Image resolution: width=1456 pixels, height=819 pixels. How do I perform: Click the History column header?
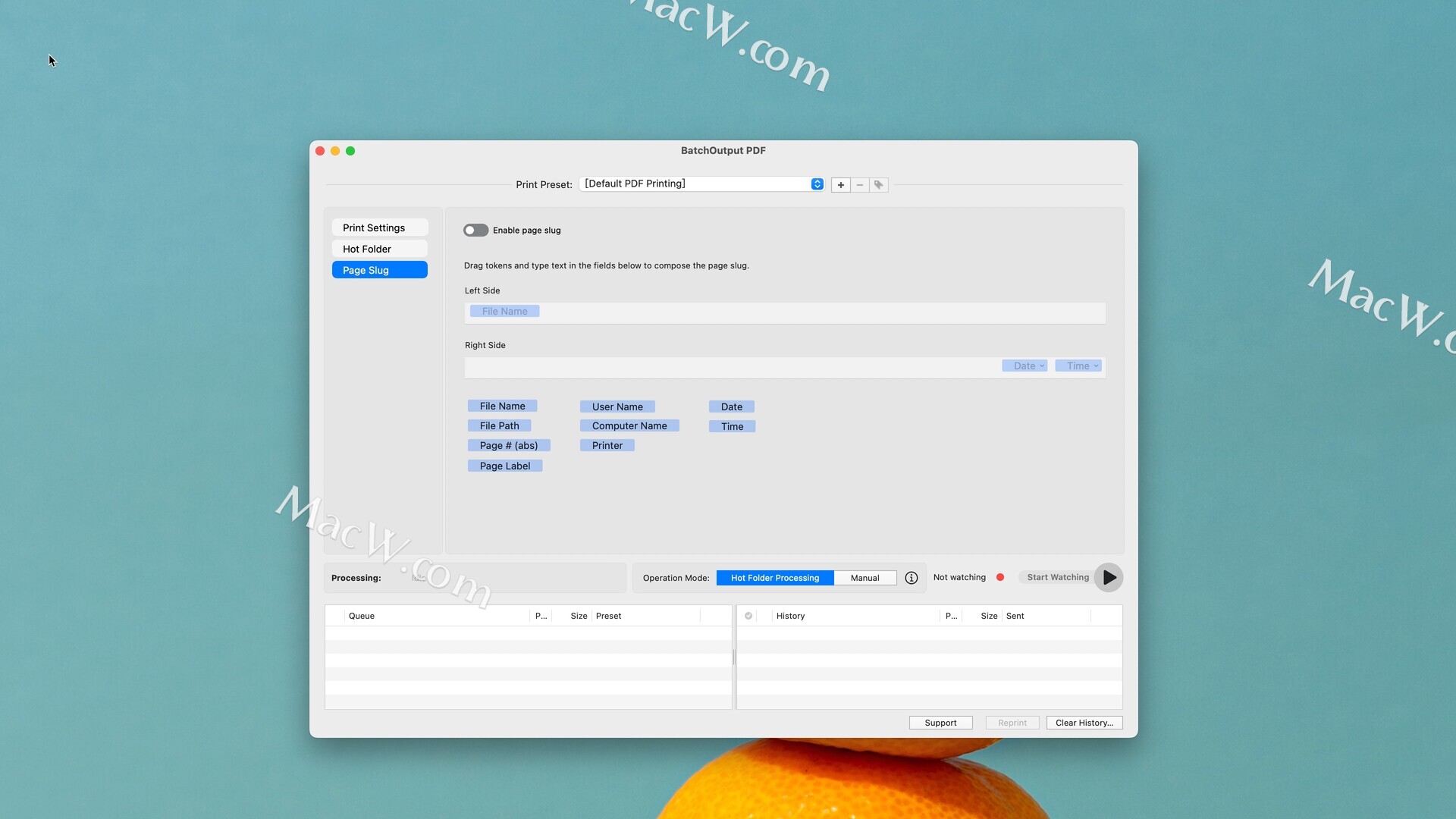(855, 616)
